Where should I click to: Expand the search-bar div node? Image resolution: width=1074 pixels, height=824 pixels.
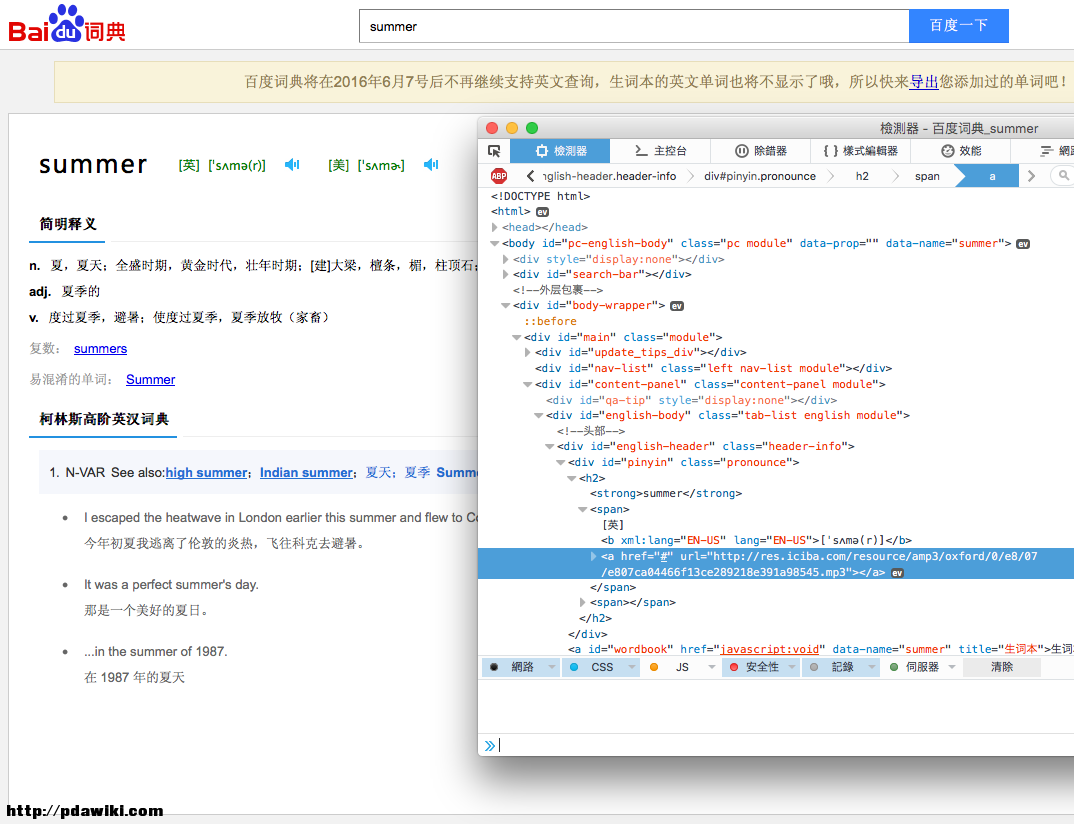tap(505, 275)
